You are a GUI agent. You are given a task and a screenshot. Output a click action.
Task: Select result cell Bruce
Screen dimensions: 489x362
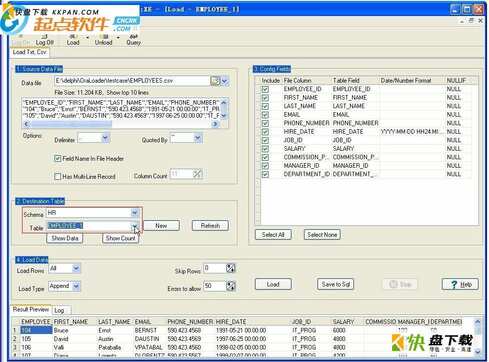point(75,330)
